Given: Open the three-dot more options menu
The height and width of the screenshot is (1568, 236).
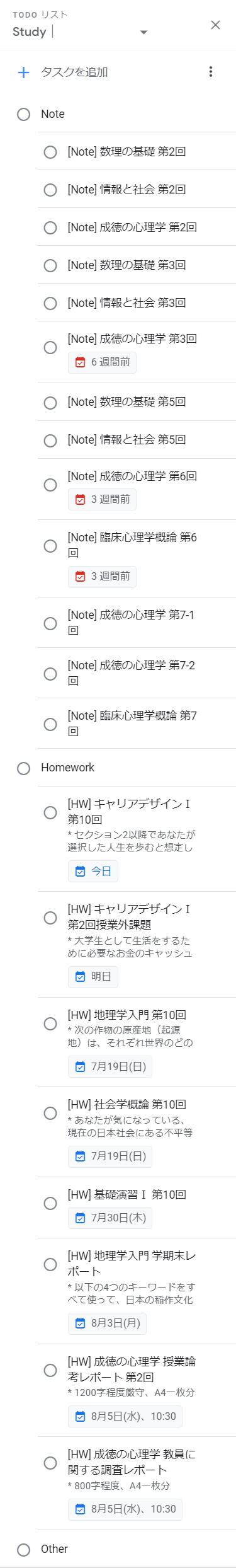Looking at the screenshot, I should point(211,72).
